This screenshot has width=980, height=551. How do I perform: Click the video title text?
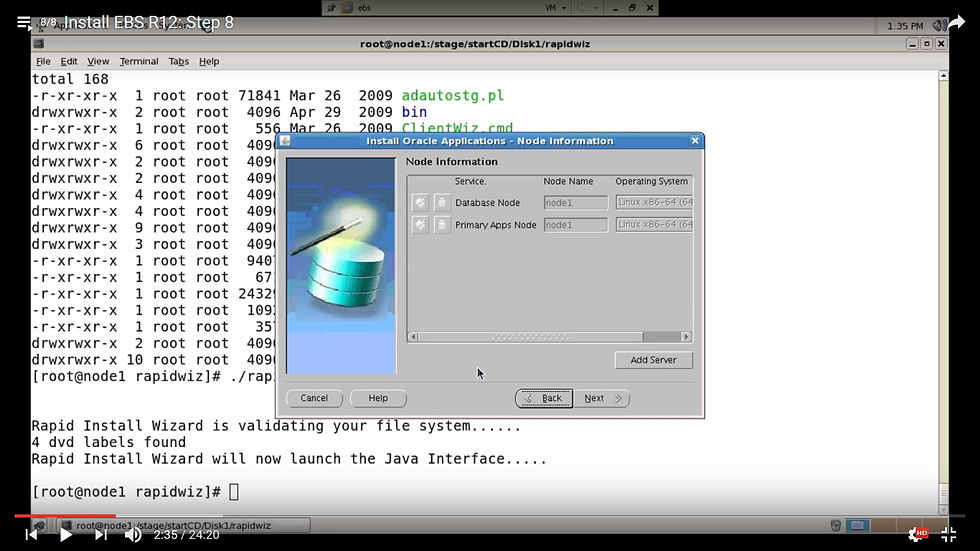tap(148, 22)
